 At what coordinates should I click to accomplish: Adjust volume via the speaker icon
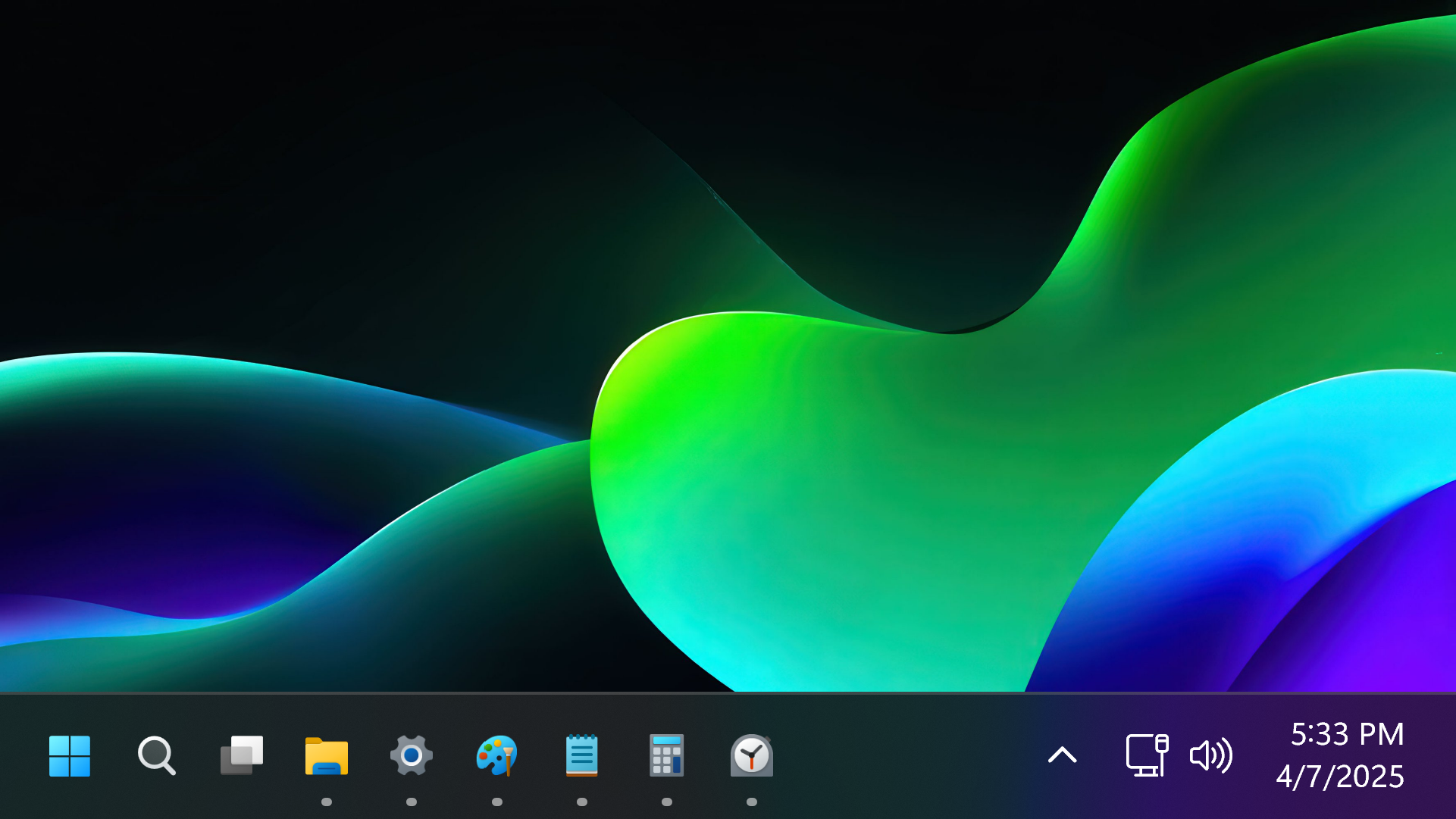point(1211,755)
